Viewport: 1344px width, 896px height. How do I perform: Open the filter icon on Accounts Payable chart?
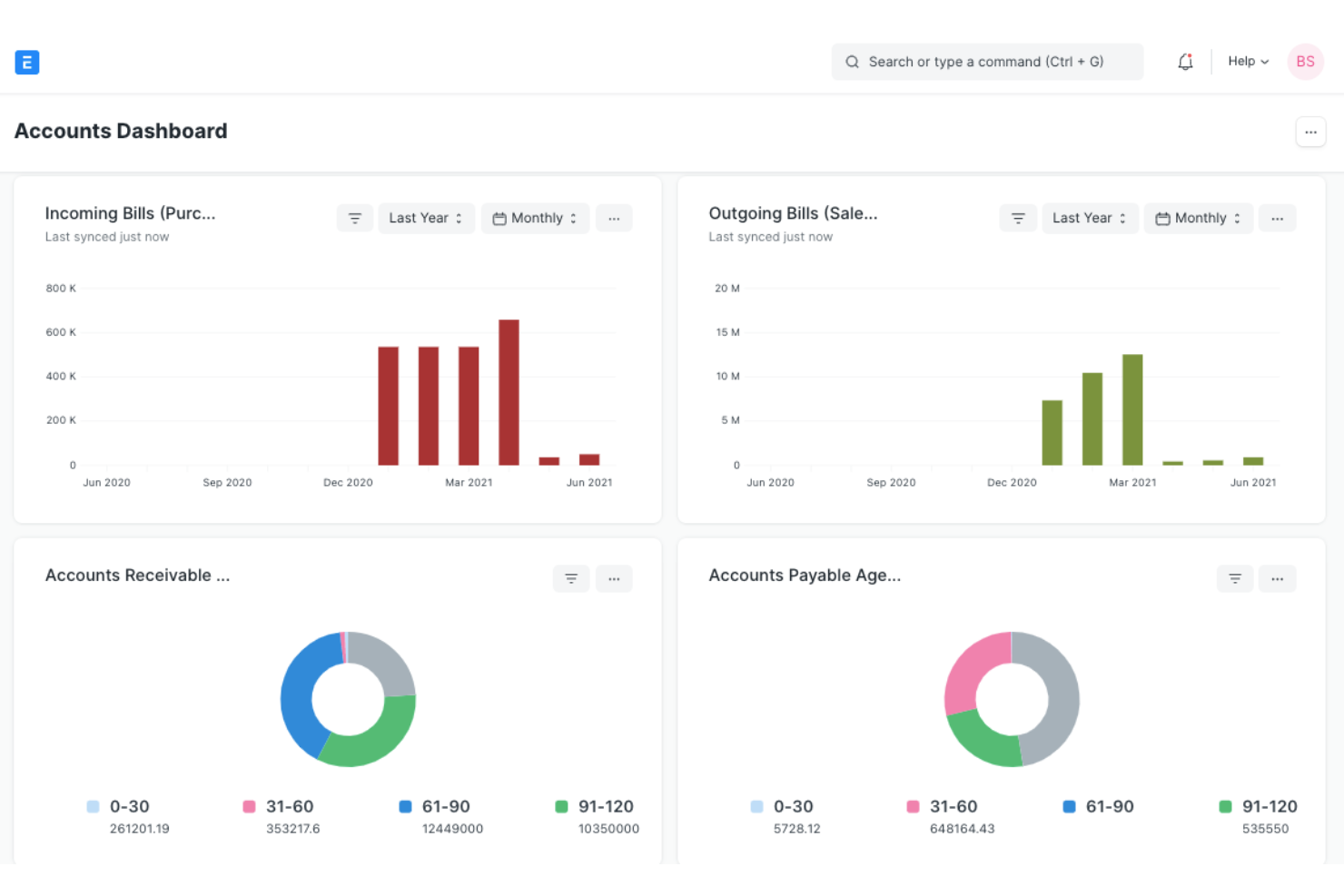pos(1235,578)
